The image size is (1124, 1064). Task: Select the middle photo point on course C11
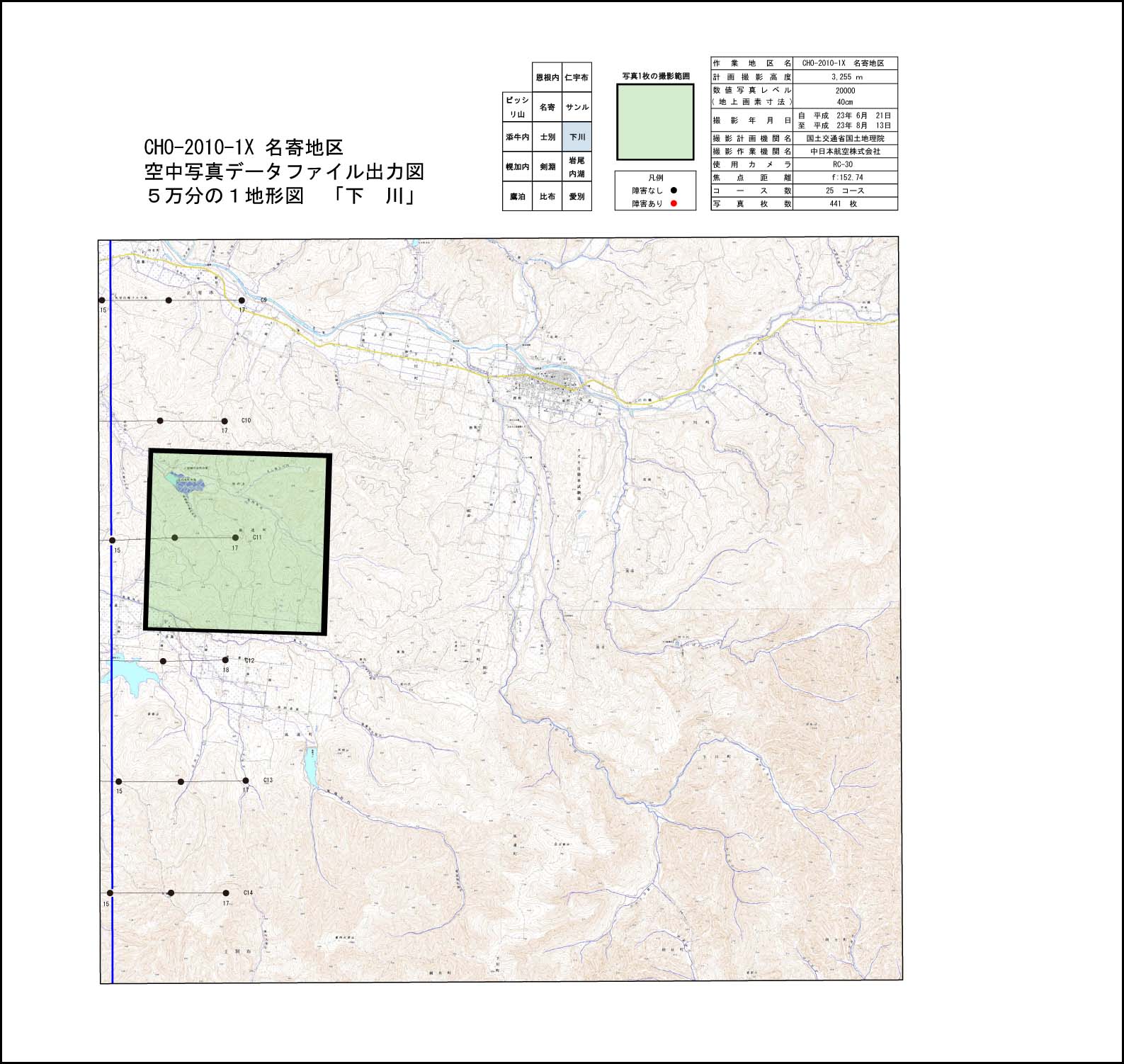pyautogui.click(x=174, y=538)
